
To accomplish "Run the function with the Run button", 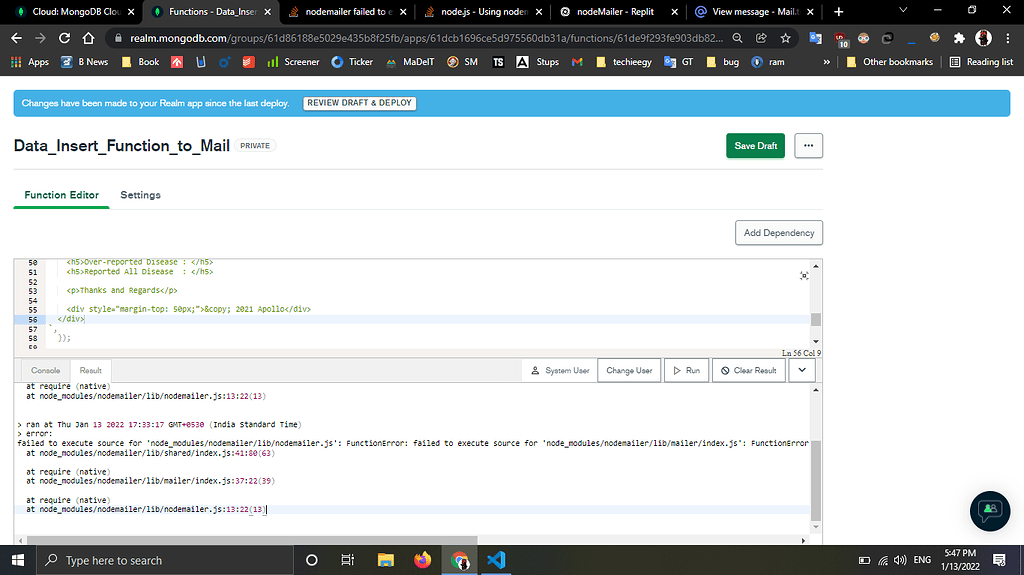I will 685,370.
